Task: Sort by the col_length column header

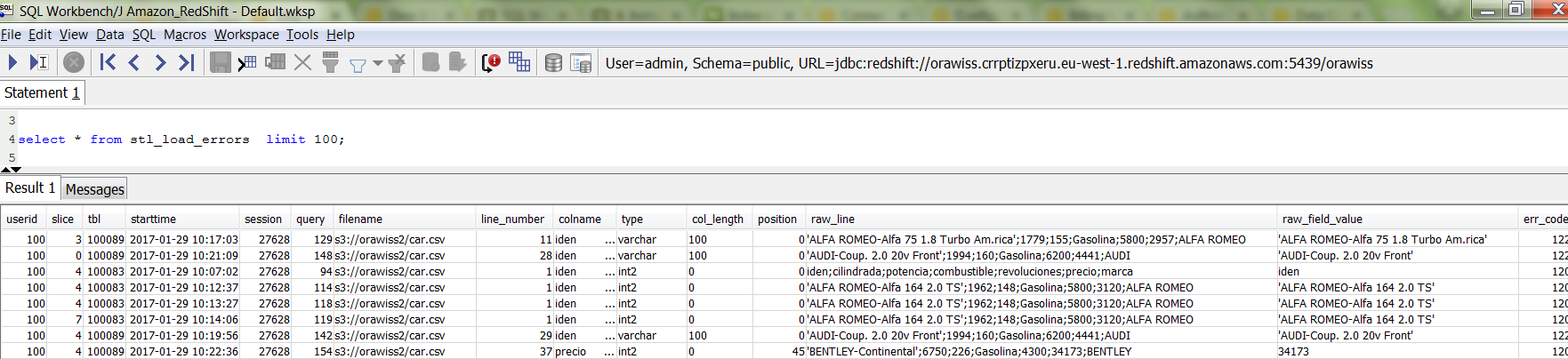Action: pos(718,219)
